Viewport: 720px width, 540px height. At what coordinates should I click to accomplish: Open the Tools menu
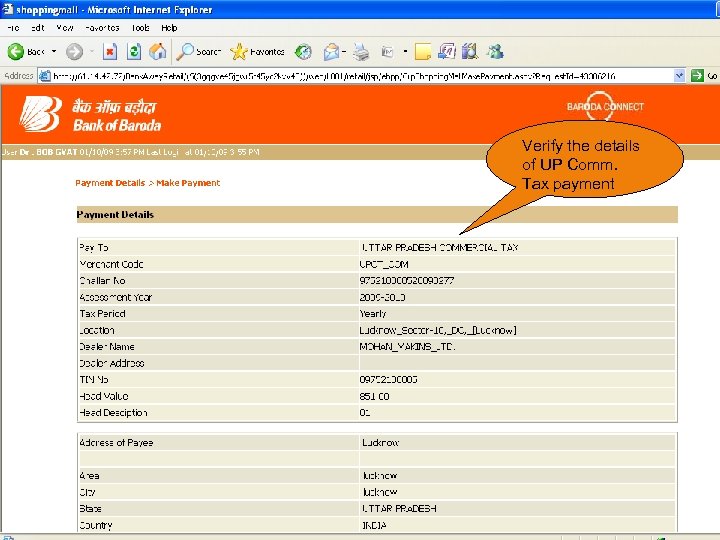point(141,28)
